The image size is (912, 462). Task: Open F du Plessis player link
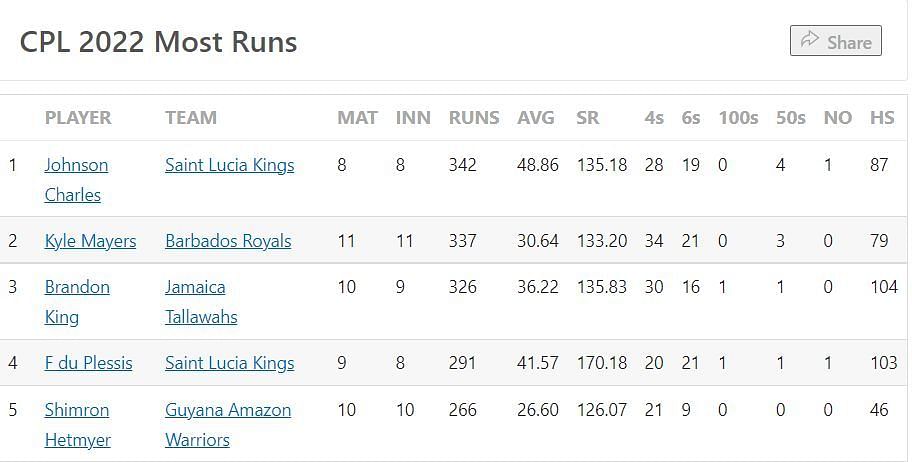(88, 363)
